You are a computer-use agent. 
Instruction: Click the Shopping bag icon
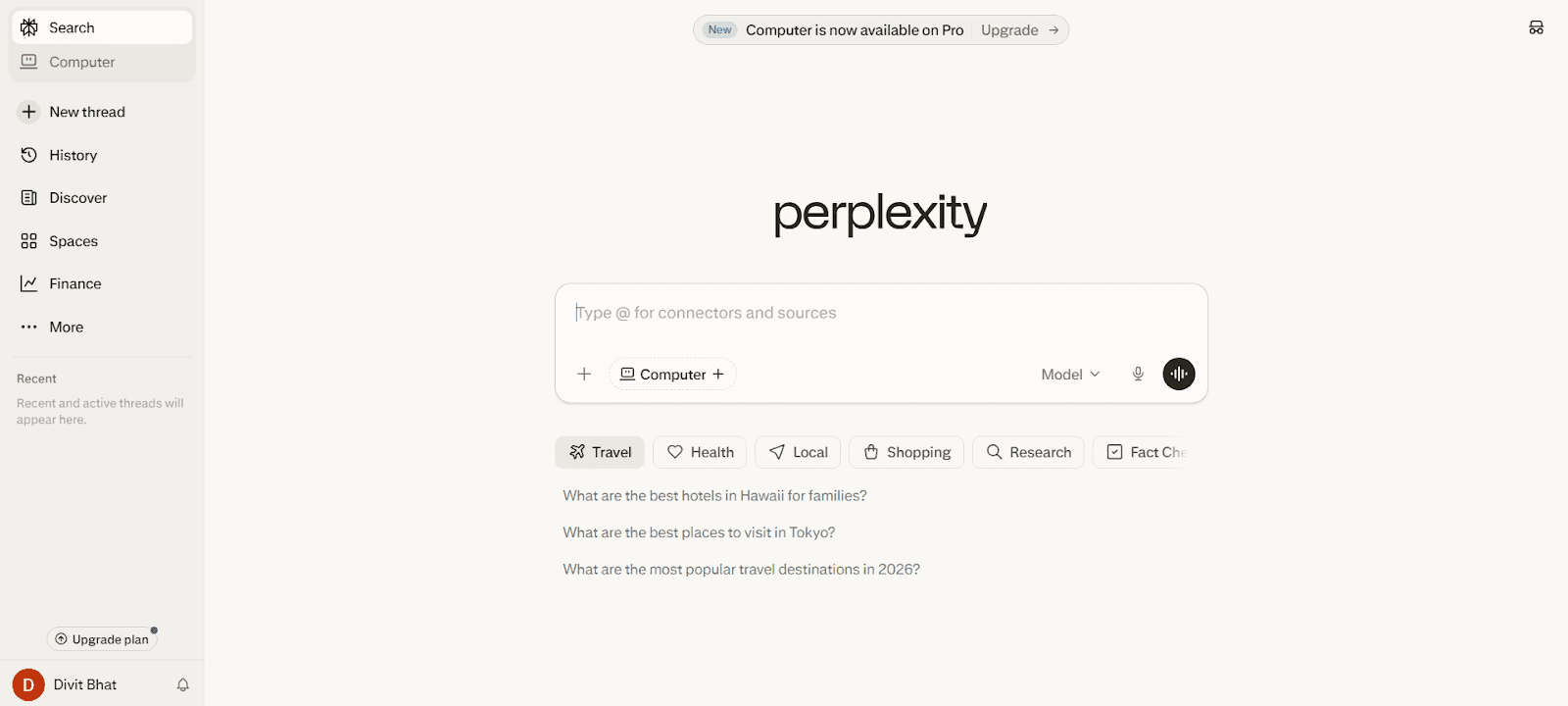[x=871, y=452]
